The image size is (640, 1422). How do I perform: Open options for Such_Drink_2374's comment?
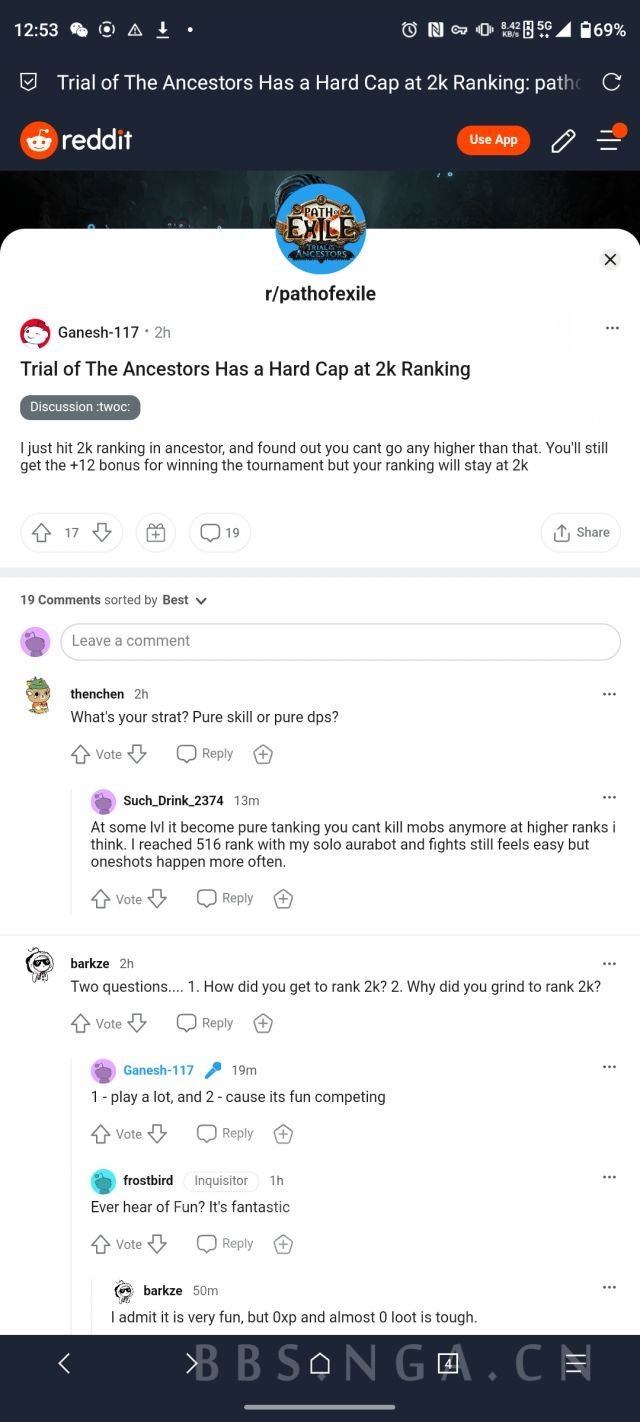click(x=609, y=798)
